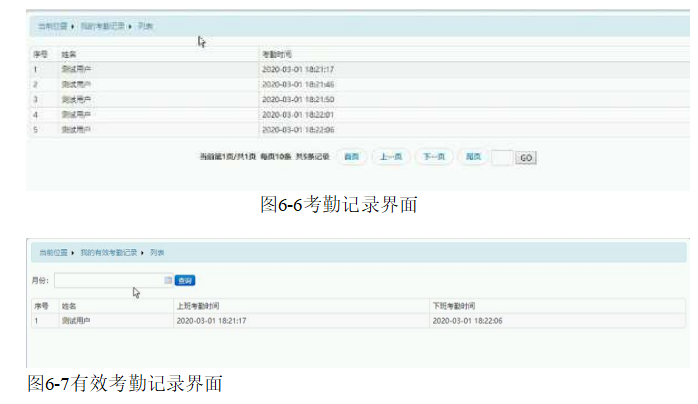Click 当前第1页/共1页 page status text

pyautogui.click(x=228, y=157)
